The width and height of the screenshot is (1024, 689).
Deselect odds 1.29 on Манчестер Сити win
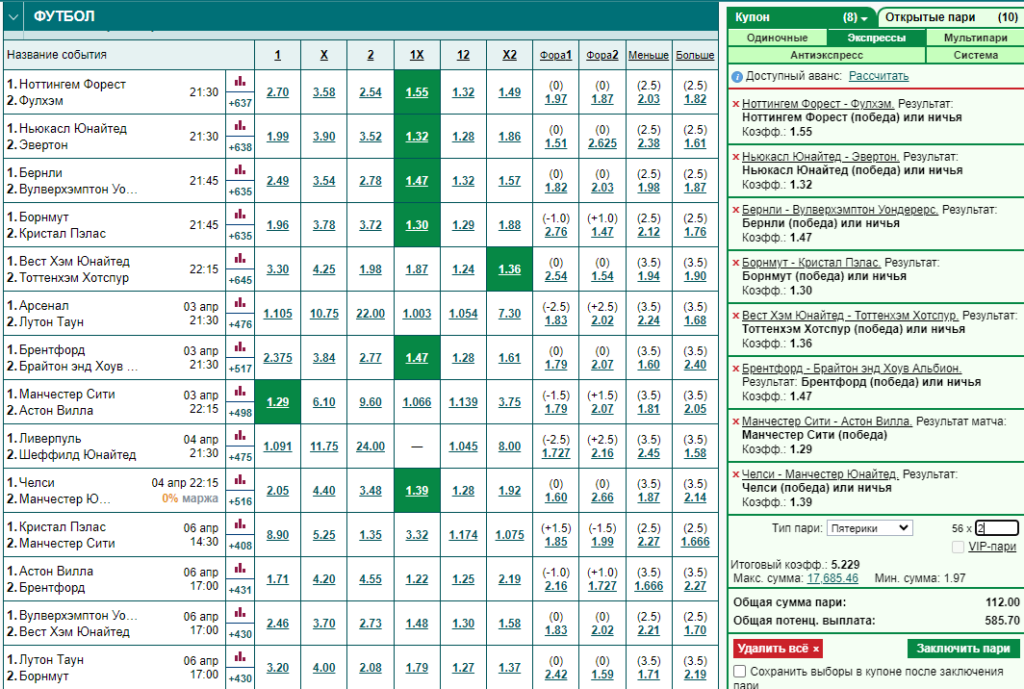278,402
